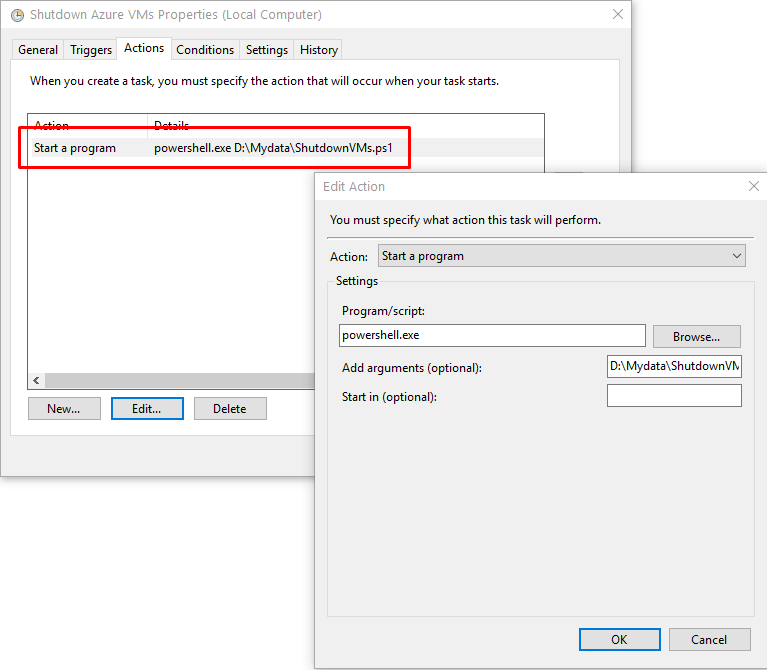Viewport: 767px width, 670px height.
Task: Click the Program/script input field
Action: pyautogui.click(x=492, y=335)
